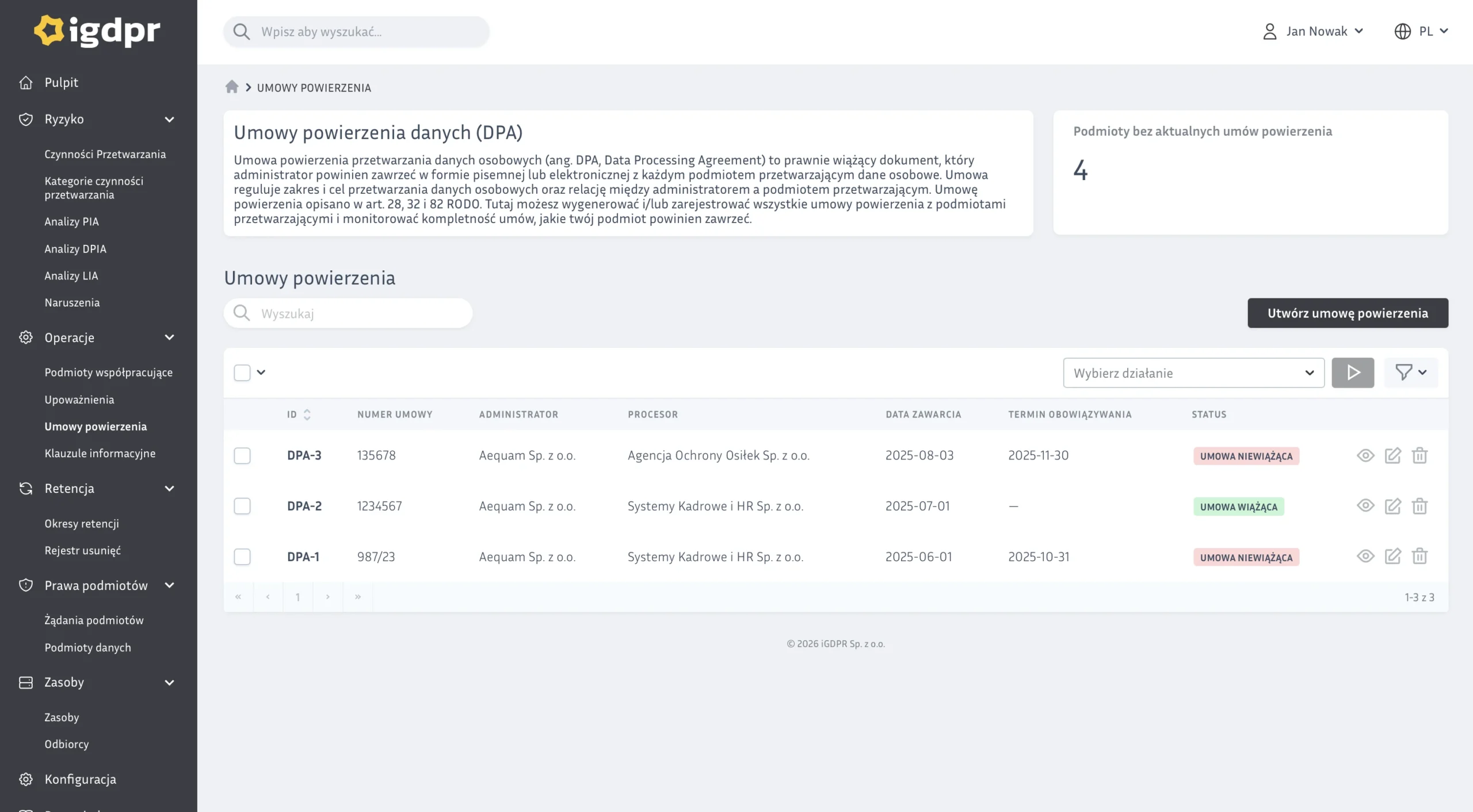Delete the DPA-3 agreement

pos(1419,455)
